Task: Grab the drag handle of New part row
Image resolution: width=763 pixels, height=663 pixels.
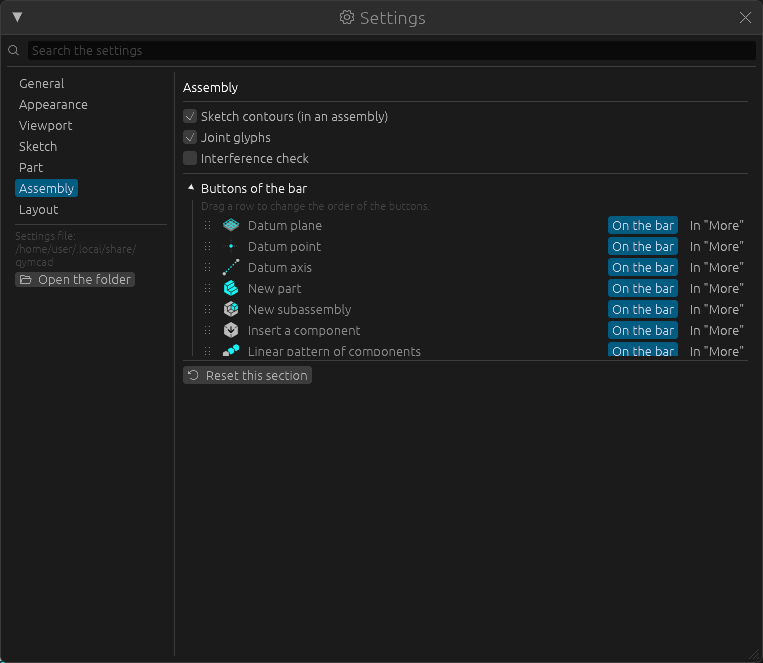Action: point(207,288)
